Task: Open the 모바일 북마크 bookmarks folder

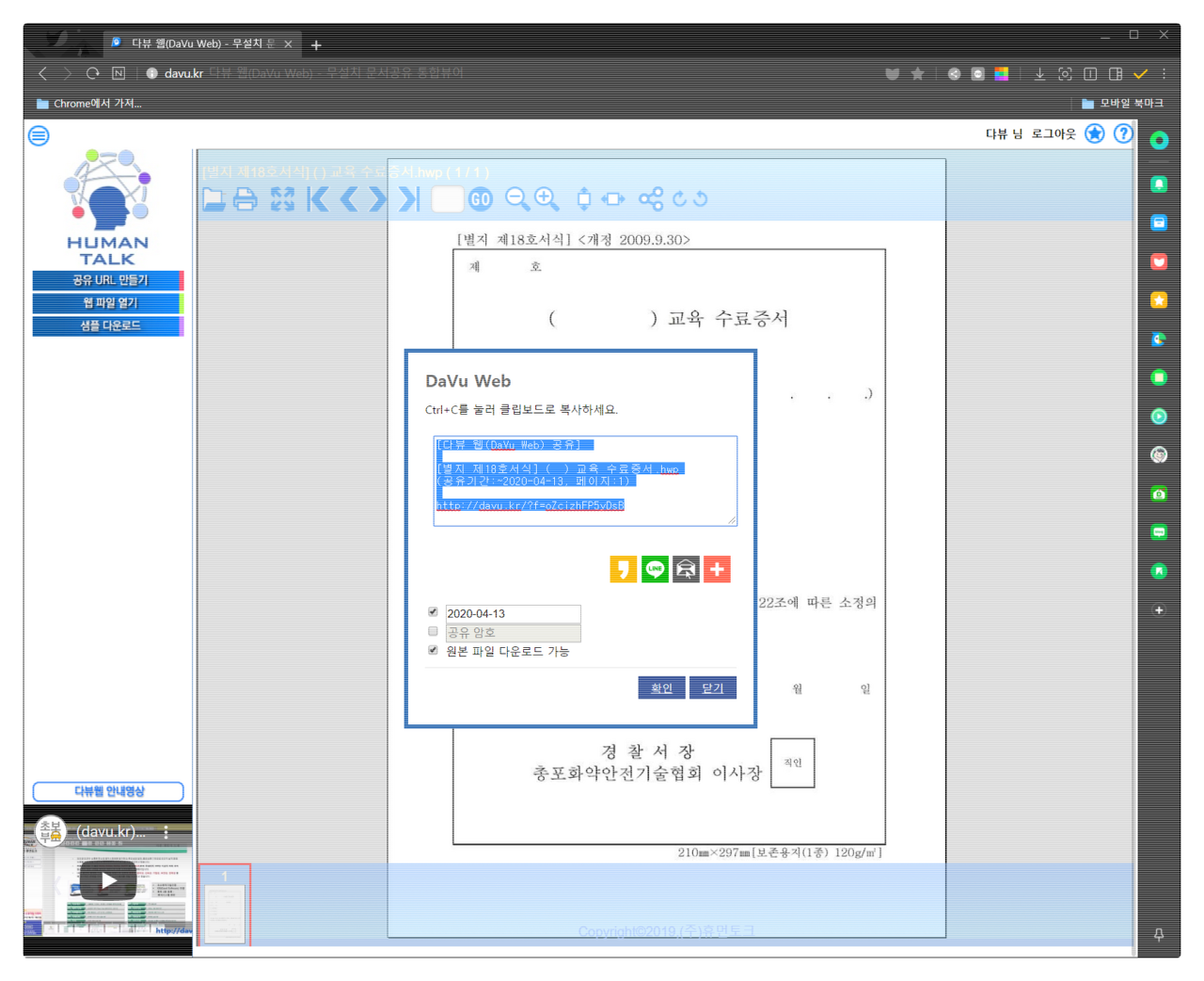Action: pyautogui.click(x=1122, y=103)
